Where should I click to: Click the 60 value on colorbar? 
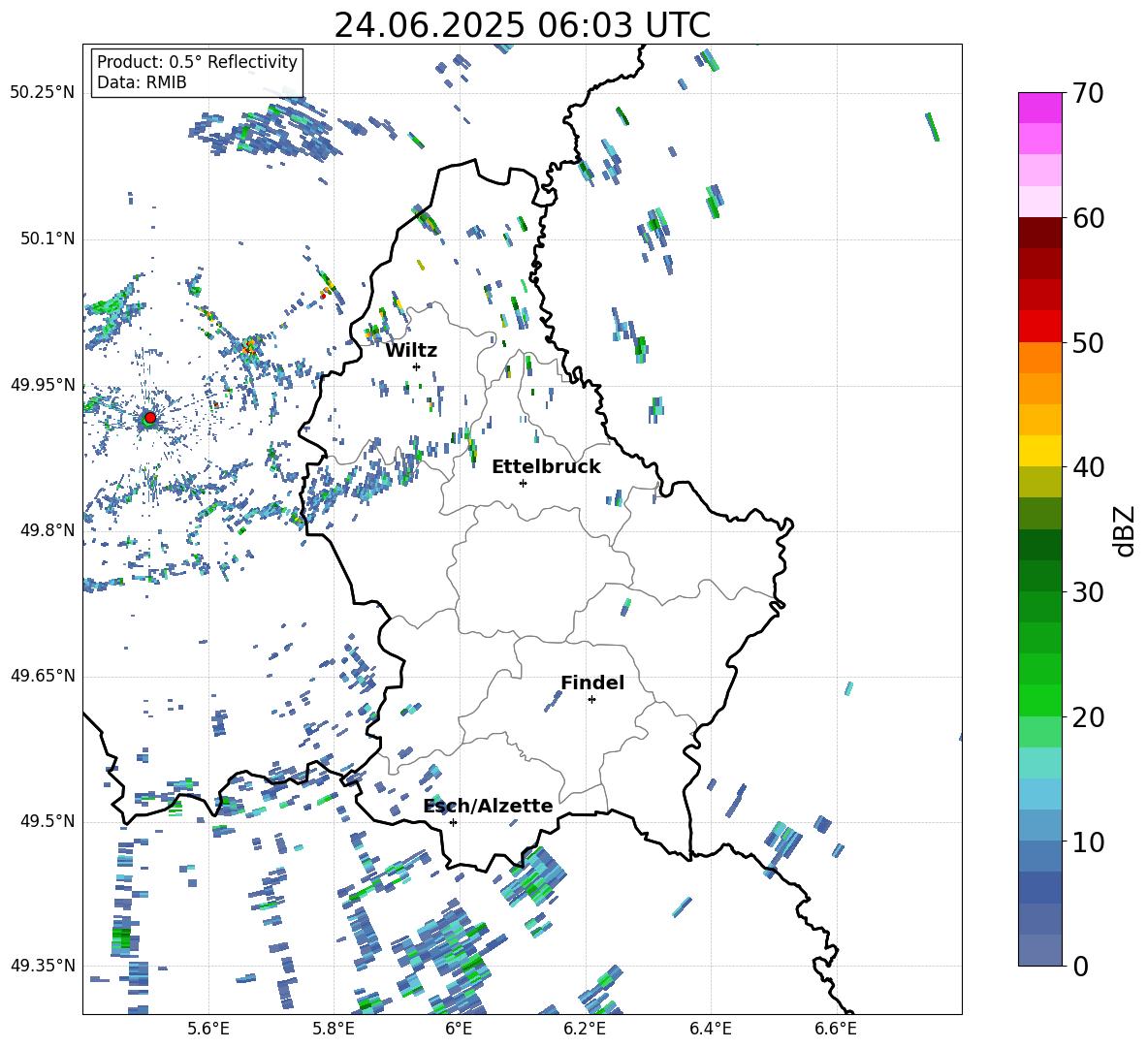(x=1088, y=218)
